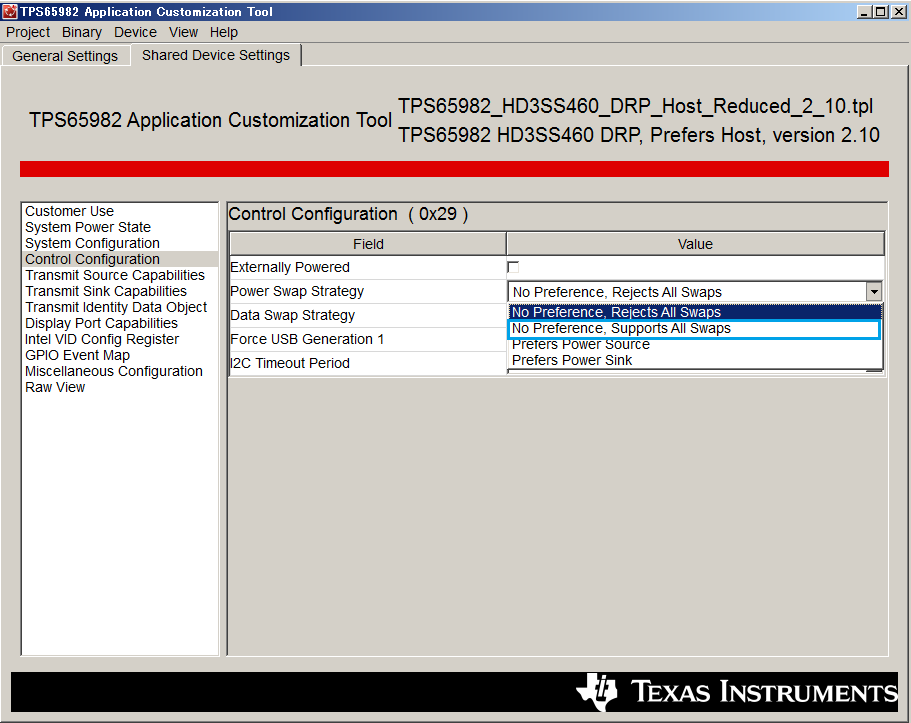Image resolution: width=911 pixels, height=723 pixels.
Task: Open the Device menu
Action: (x=135, y=33)
